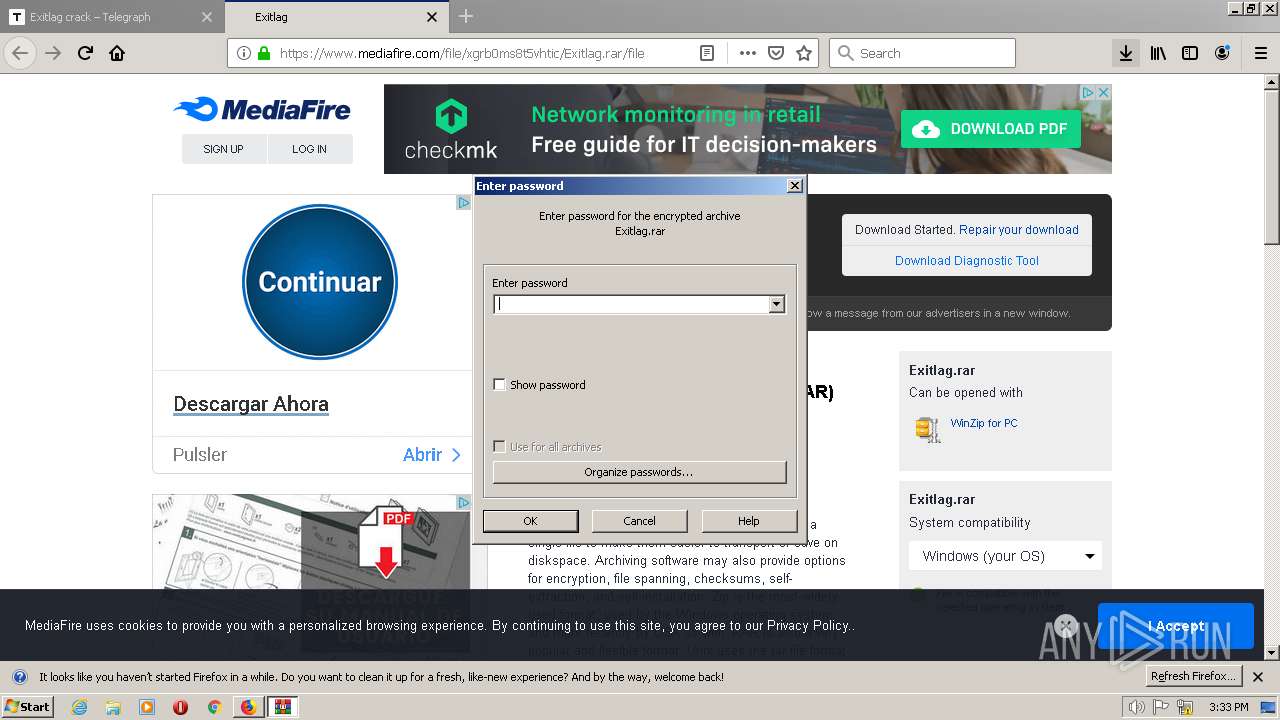
Task: Click the MediaFire logo
Action: pyautogui.click(x=262, y=109)
